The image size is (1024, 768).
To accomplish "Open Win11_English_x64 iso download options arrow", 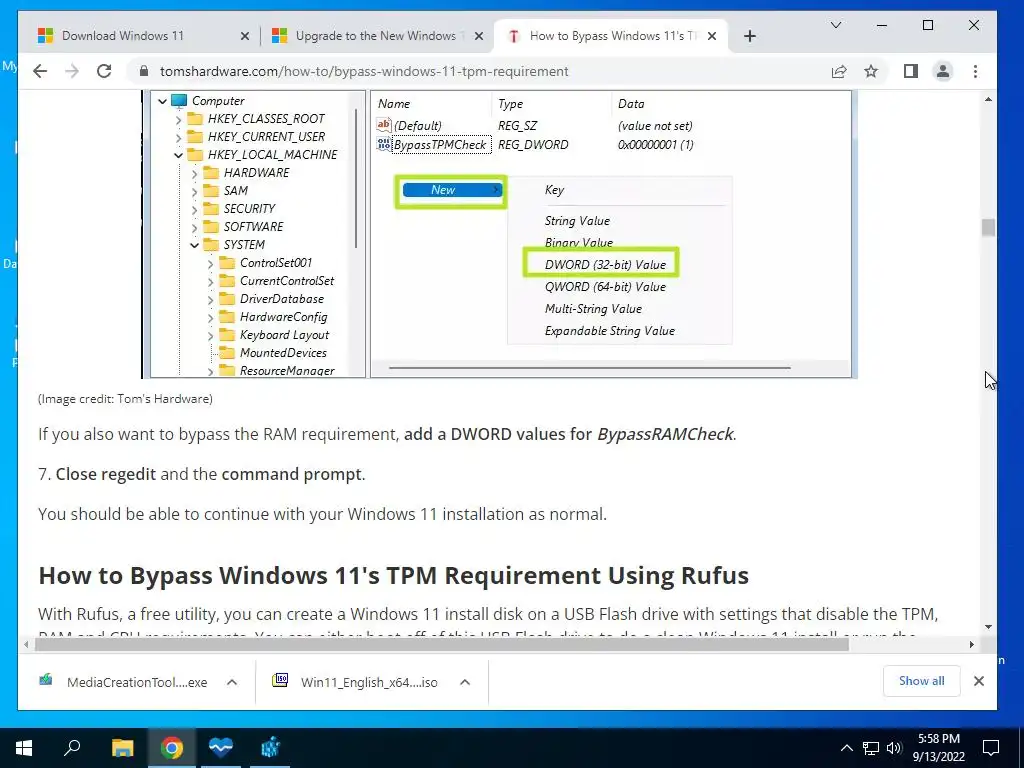I will tap(465, 682).
